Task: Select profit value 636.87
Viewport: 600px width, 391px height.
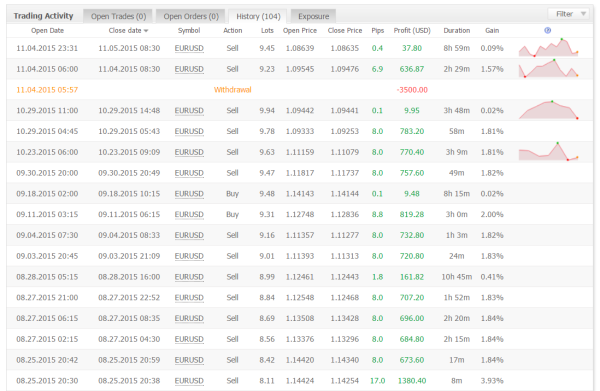Action: 412,69
